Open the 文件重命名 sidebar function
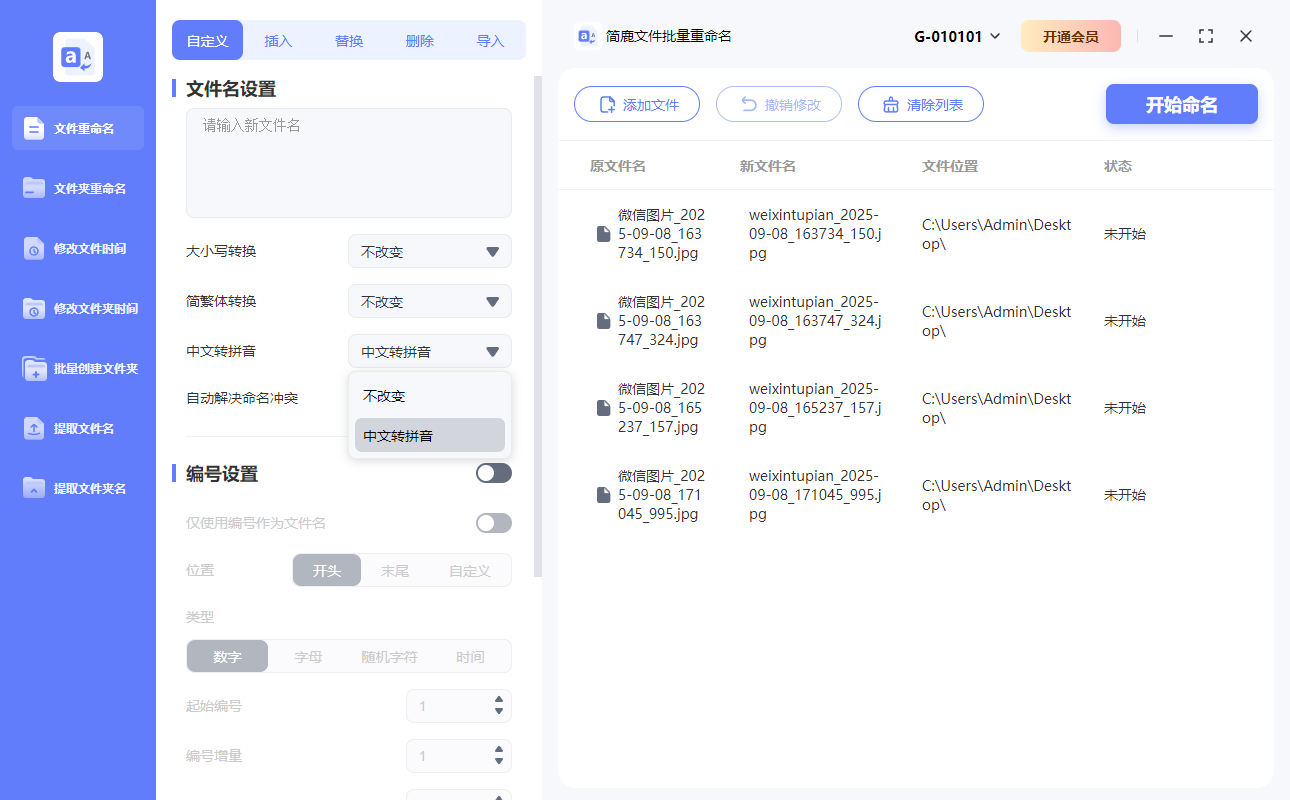Image resolution: width=1290 pixels, height=800 pixels. tap(77, 128)
